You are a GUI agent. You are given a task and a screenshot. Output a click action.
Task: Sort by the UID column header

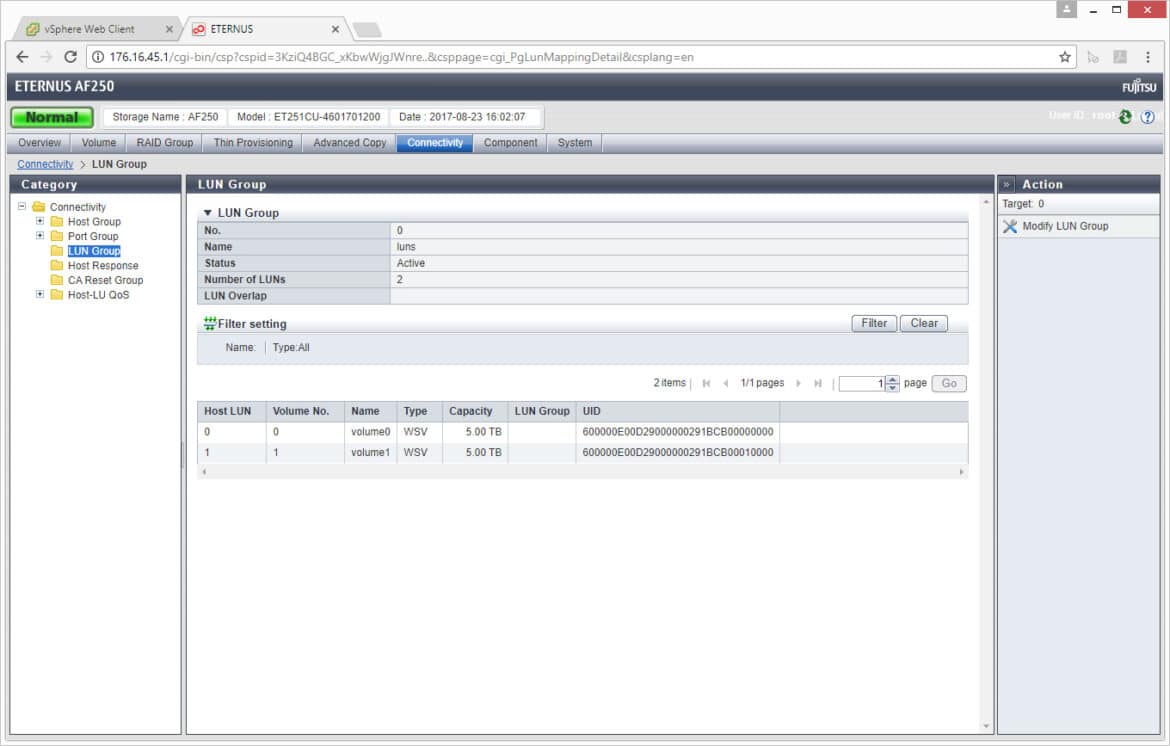pos(678,411)
